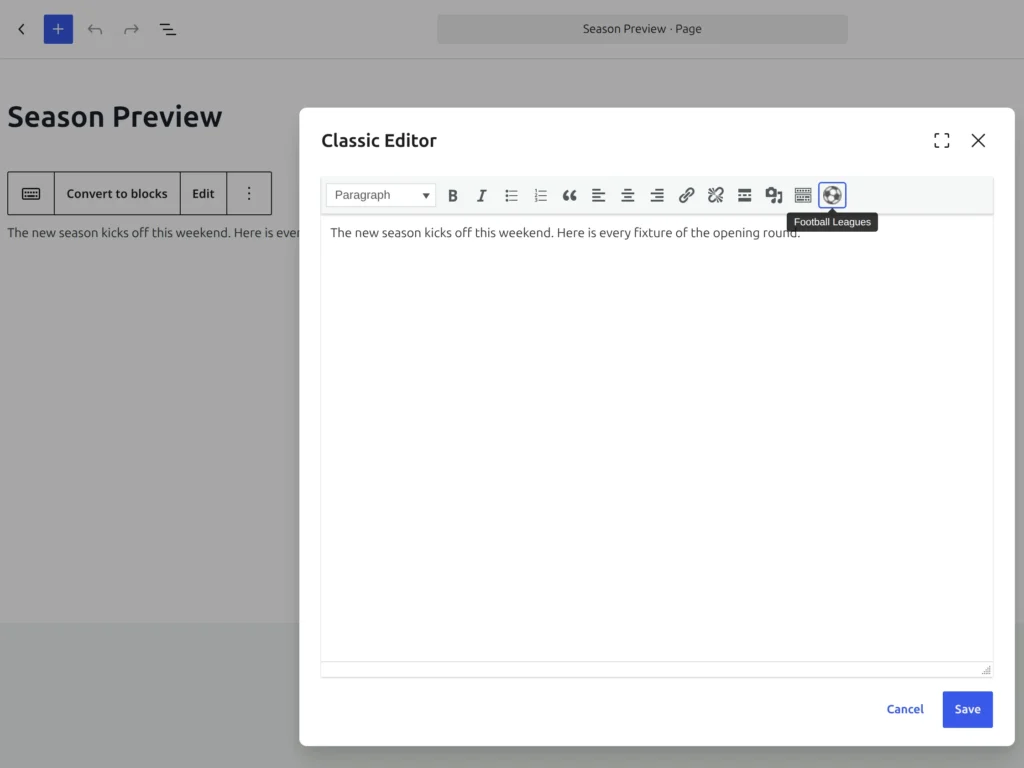Click the Classic block keyboard icon
1024x768 pixels.
31,193
